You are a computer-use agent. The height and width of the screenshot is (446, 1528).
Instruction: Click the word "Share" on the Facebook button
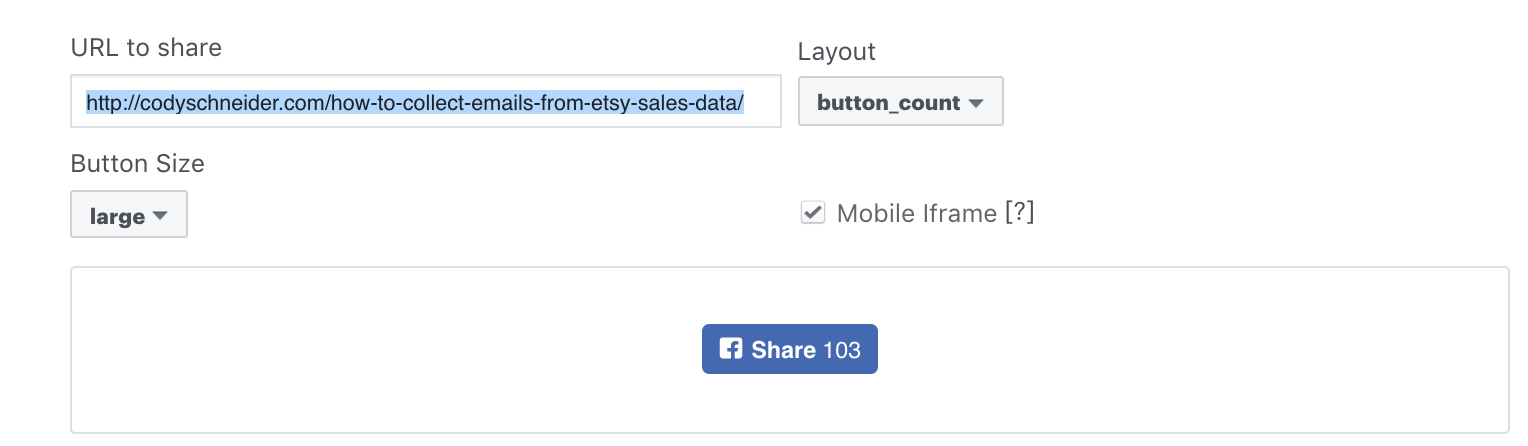(x=784, y=350)
